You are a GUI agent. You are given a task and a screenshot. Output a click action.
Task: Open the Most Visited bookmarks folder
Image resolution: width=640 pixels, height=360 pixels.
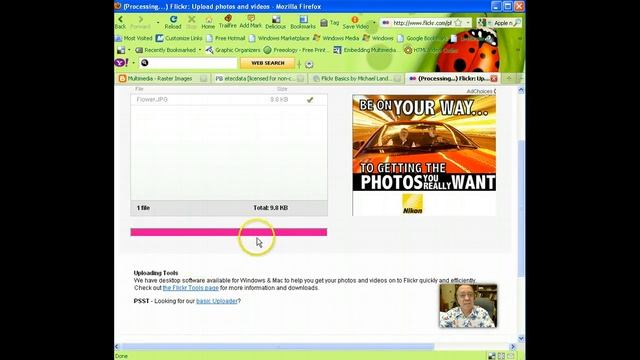(134, 38)
